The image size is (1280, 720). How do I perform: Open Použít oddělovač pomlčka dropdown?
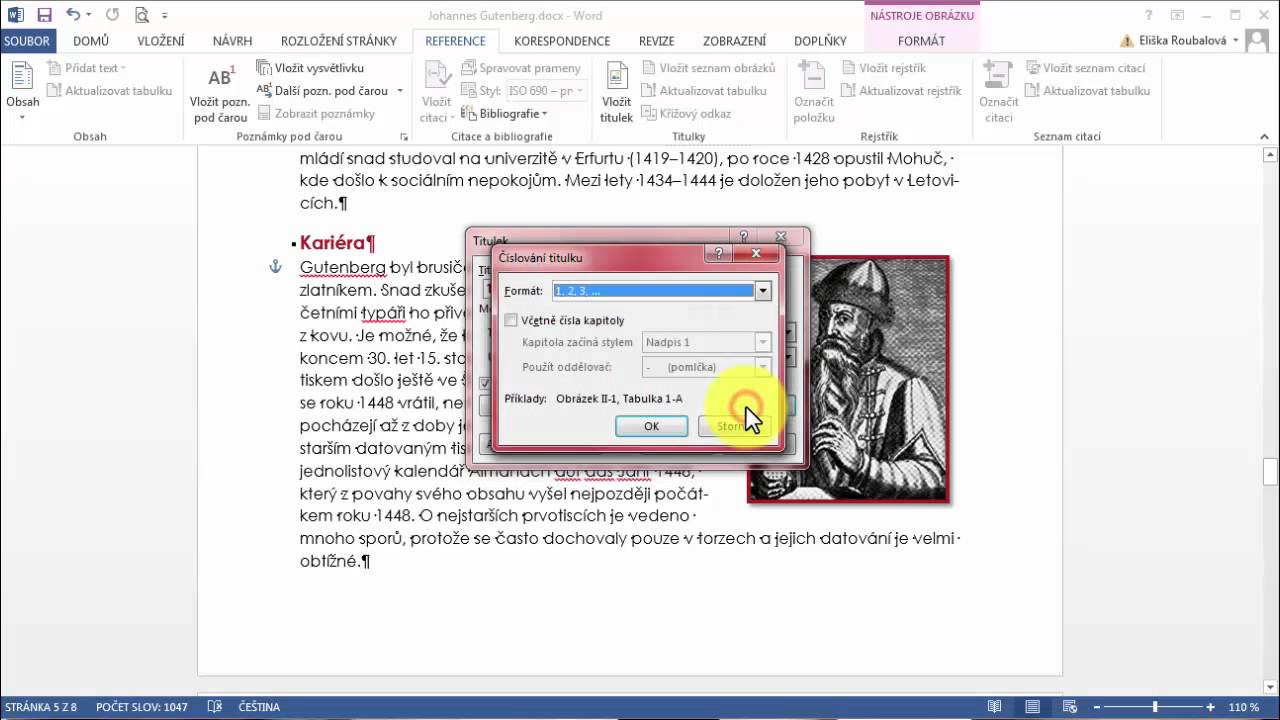click(763, 367)
